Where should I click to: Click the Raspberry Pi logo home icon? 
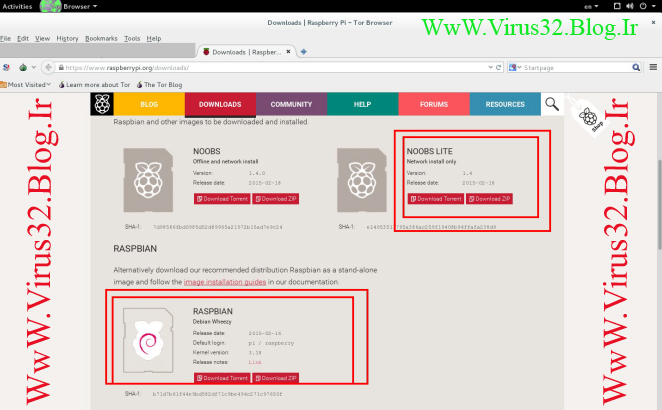coord(102,104)
